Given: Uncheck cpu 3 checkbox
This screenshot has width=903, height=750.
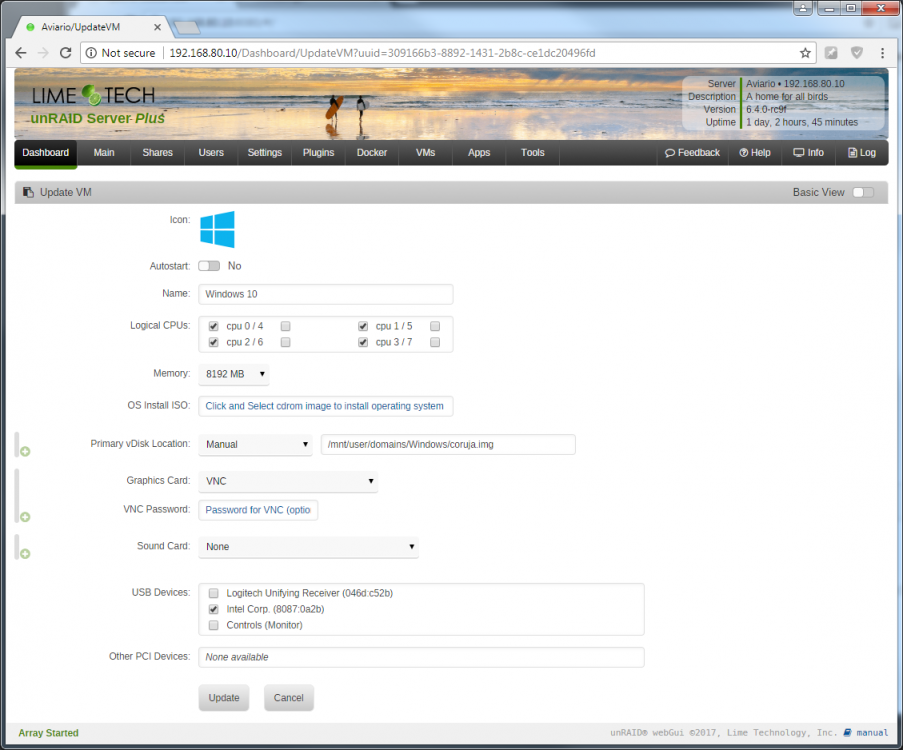Looking at the screenshot, I should 363,342.
